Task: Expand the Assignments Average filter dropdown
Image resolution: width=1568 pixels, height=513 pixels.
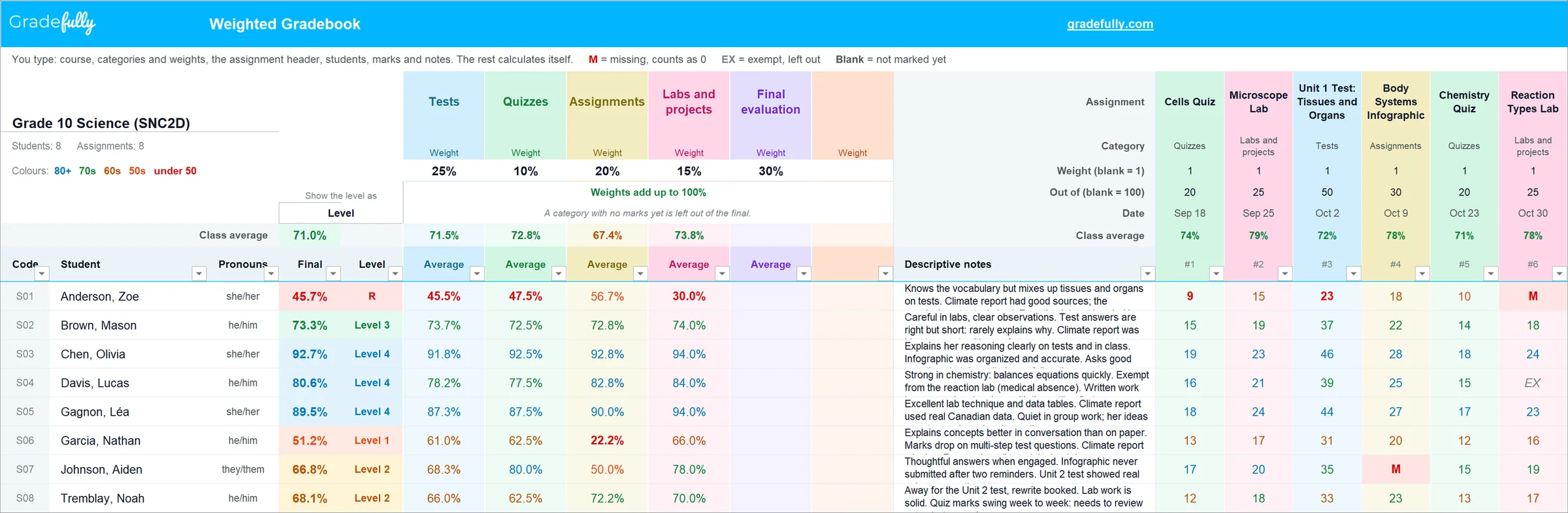Action: tap(640, 273)
